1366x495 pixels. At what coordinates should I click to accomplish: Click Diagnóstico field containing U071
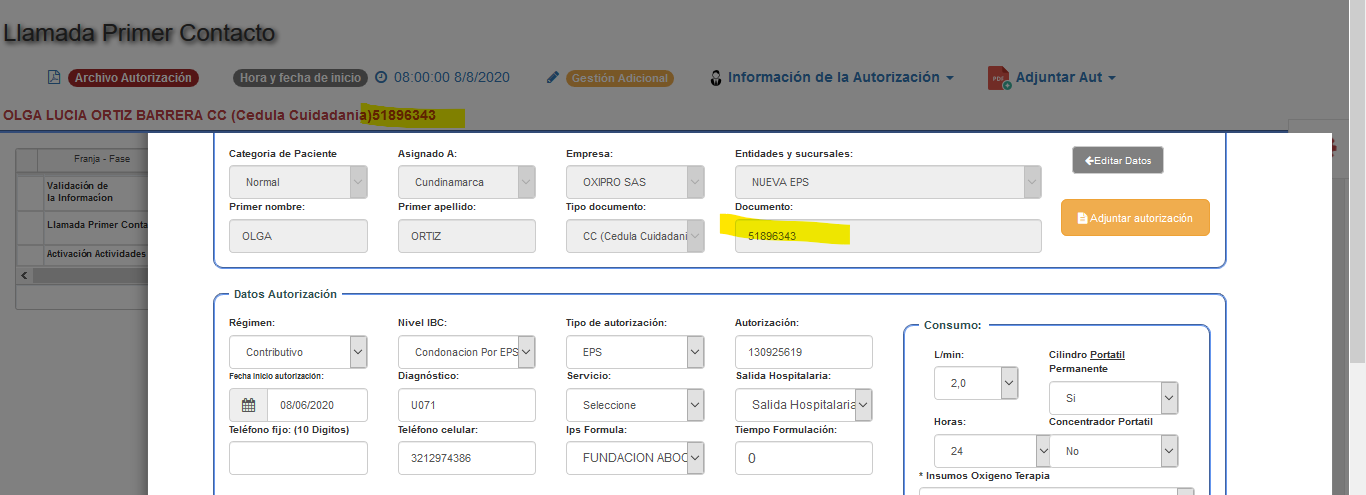pyautogui.click(x=467, y=405)
